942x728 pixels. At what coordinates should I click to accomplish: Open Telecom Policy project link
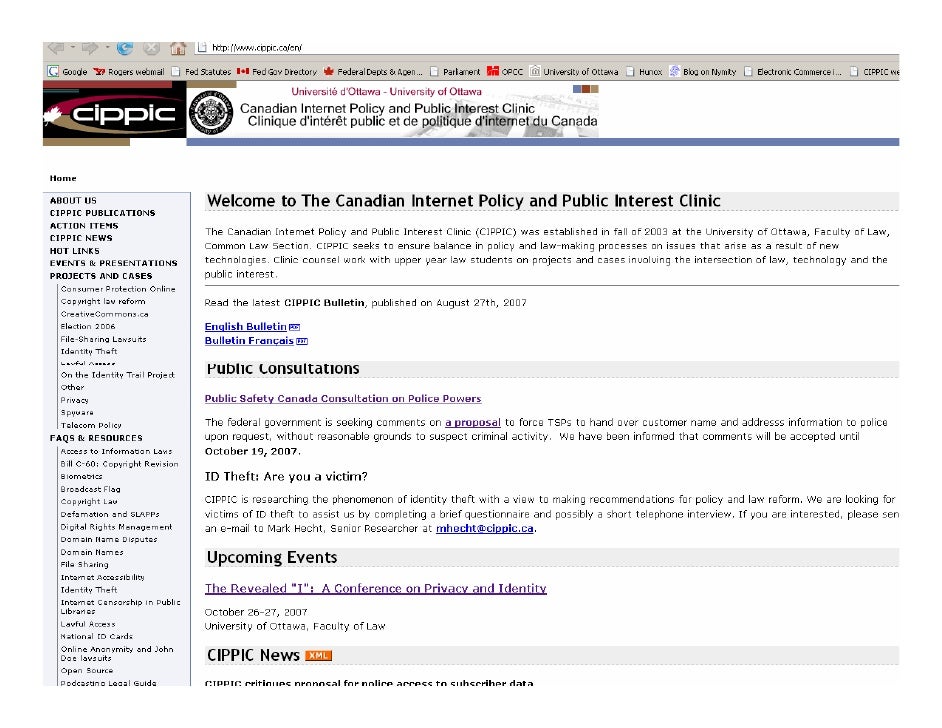91,425
